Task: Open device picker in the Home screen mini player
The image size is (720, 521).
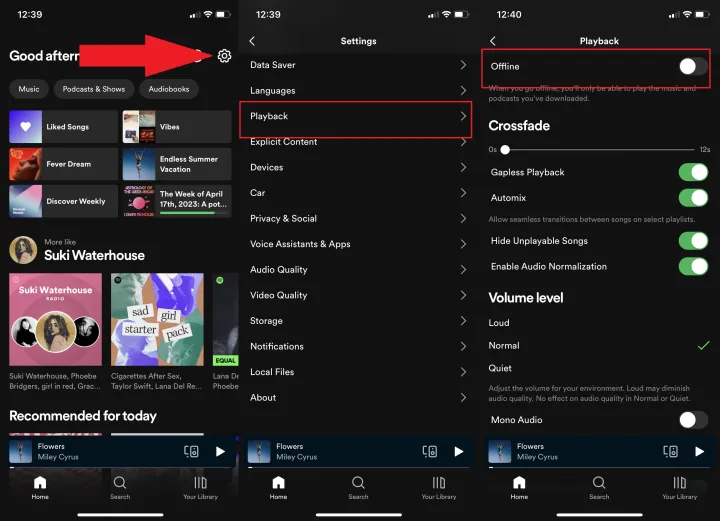Action: click(x=192, y=452)
